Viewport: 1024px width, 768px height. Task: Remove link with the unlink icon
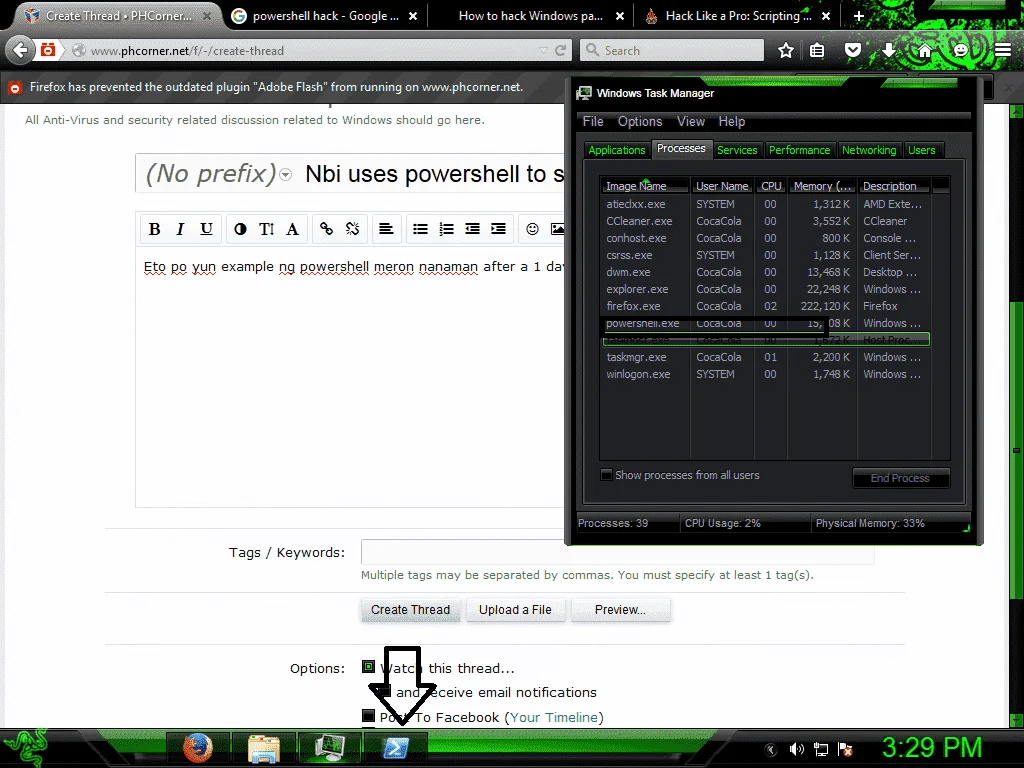click(x=353, y=229)
